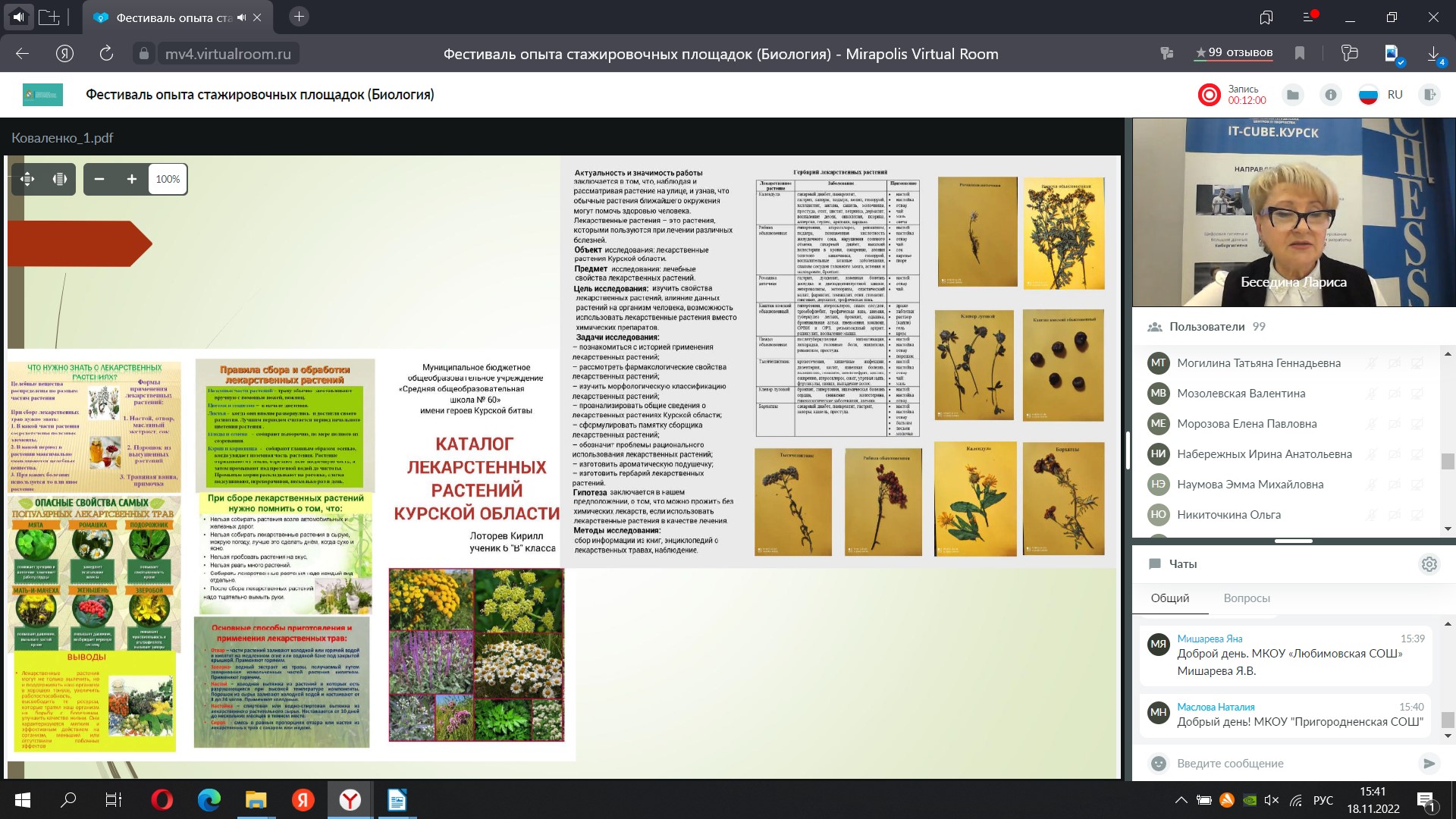This screenshot has height=819, width=1456.
Task: Open File Explorer from the taskbar
Action: [256, 799]
